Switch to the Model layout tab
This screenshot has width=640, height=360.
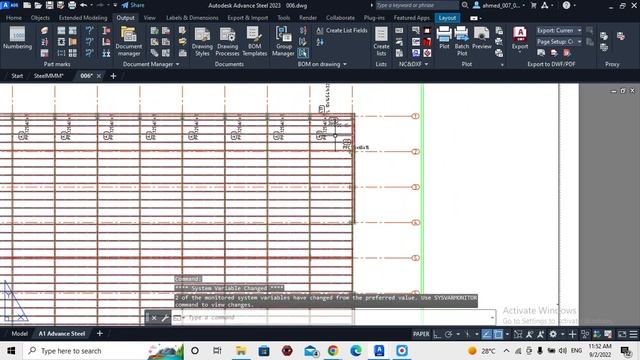[x=19, y=333]
